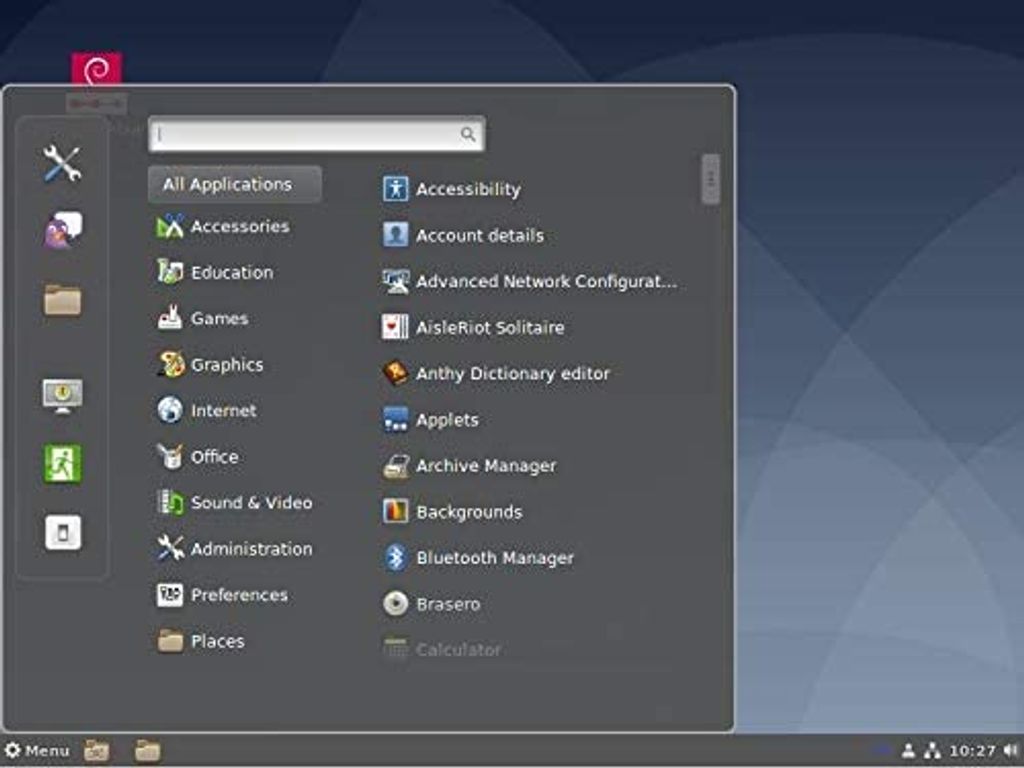The height and width of the screenshot is (768, 1024).
Task: Click the Menu button in the panel
Action: coord(37,750)
